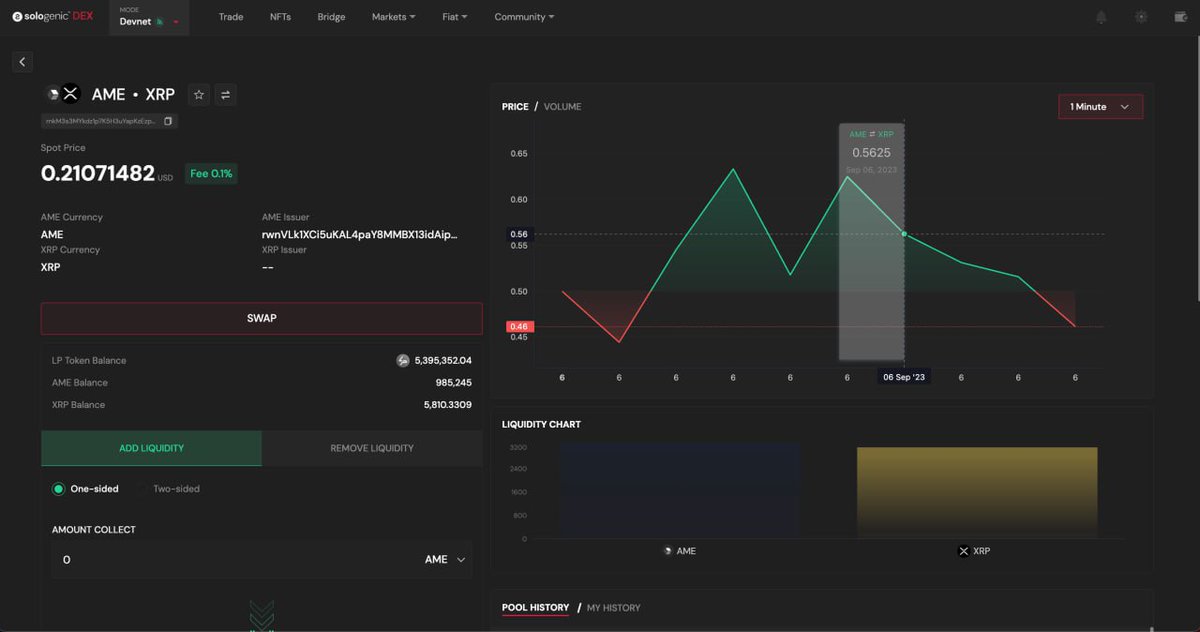Click the red 0.46 price label
1200x632 pixels.
[x=518, y=327]
